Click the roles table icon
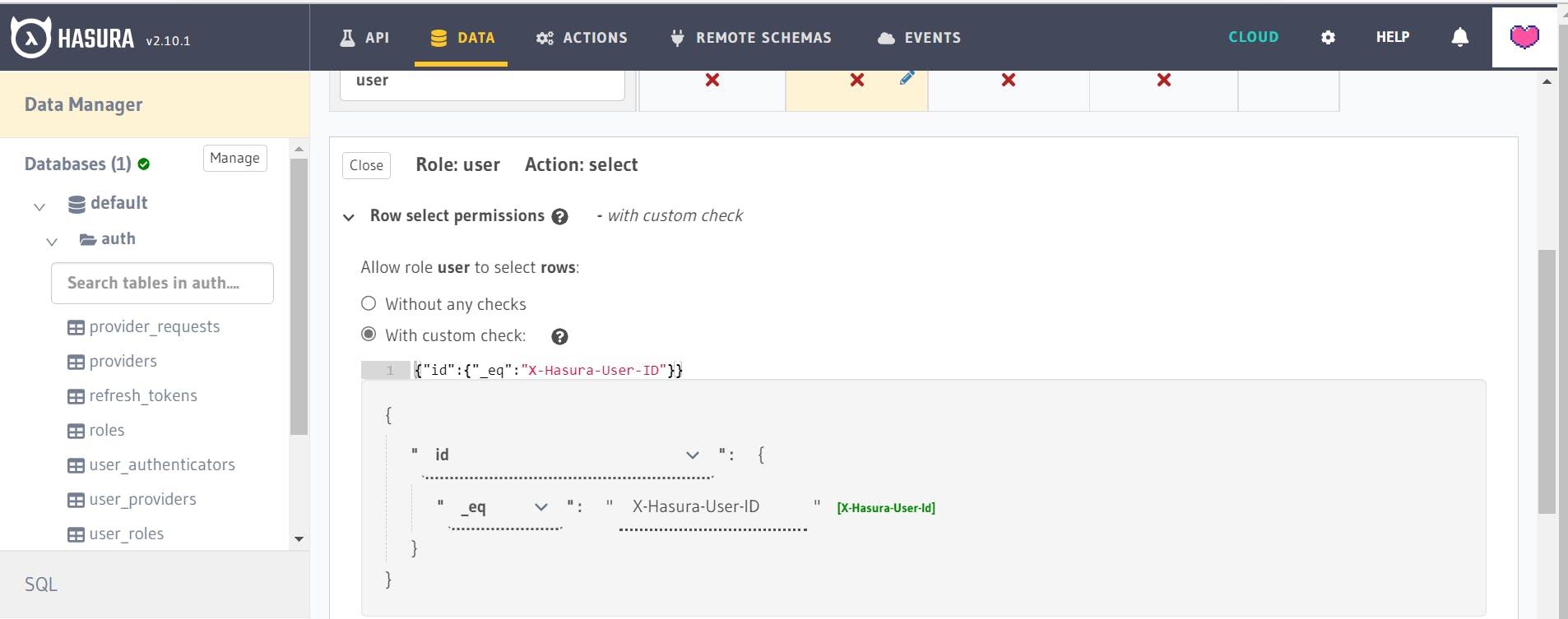 pos(76,431)
